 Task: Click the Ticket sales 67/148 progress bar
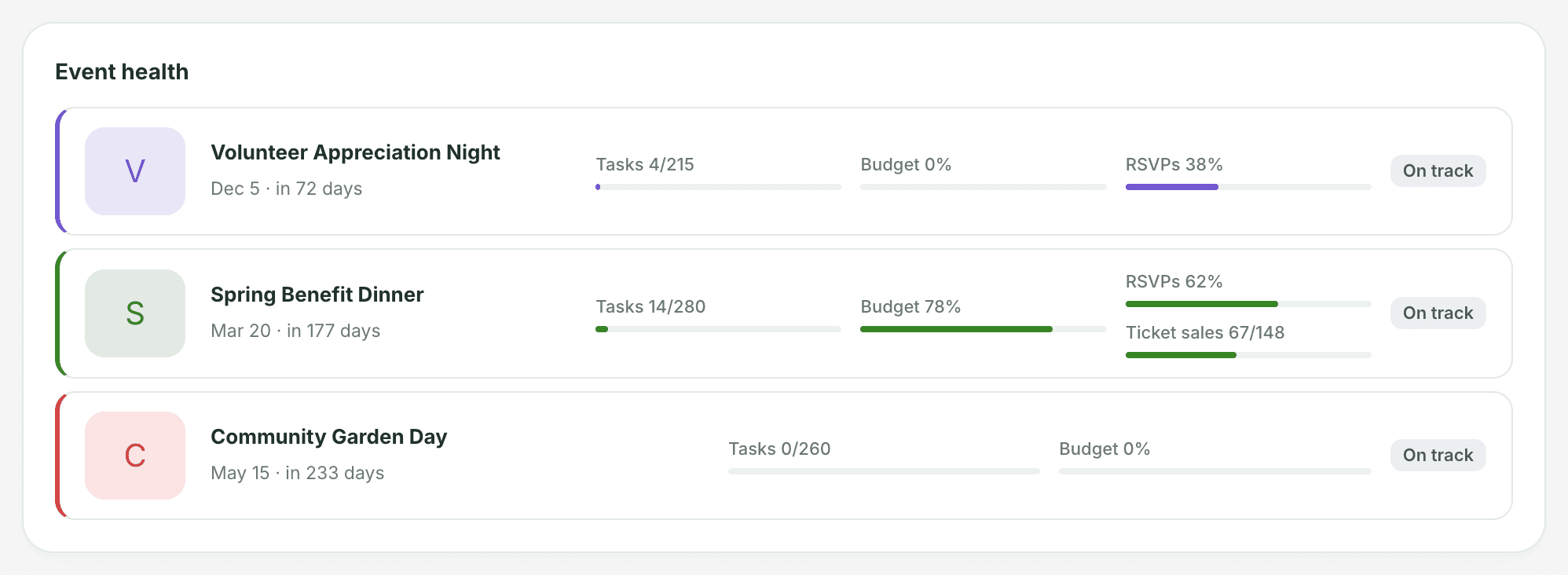[1248, 355]
